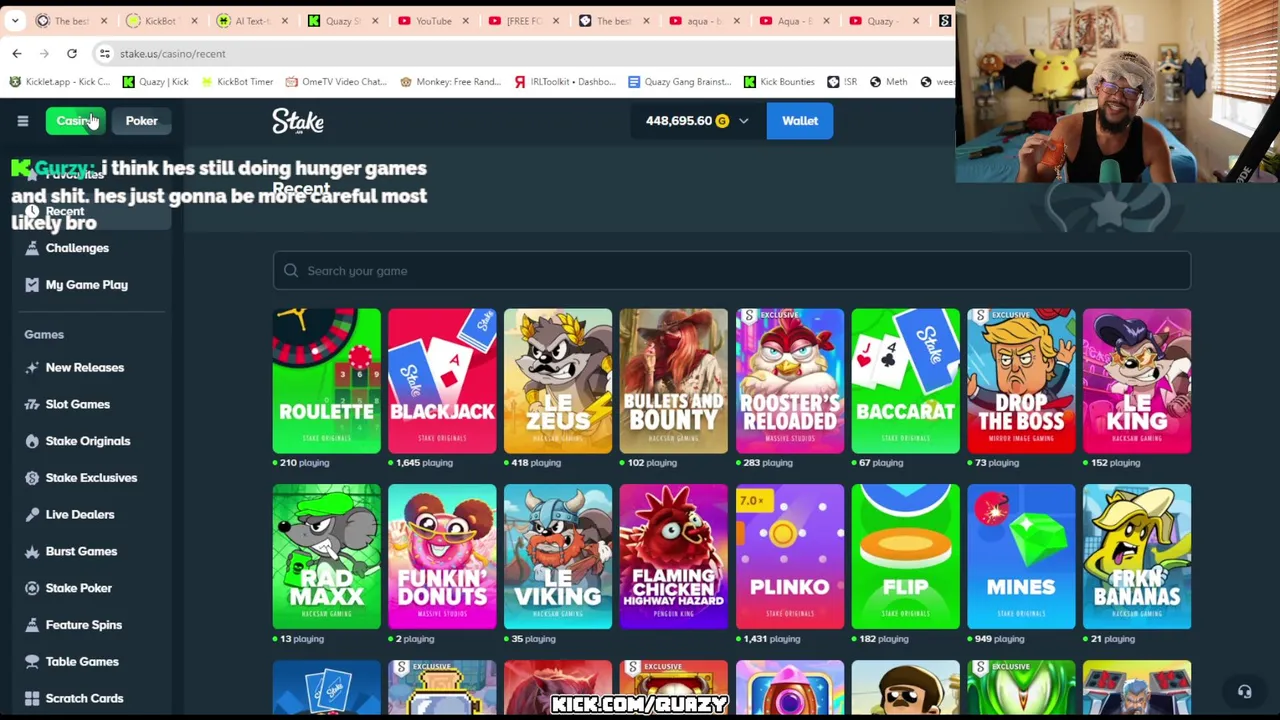Click the Stake Originals sidebar icon

coord(32,441)
